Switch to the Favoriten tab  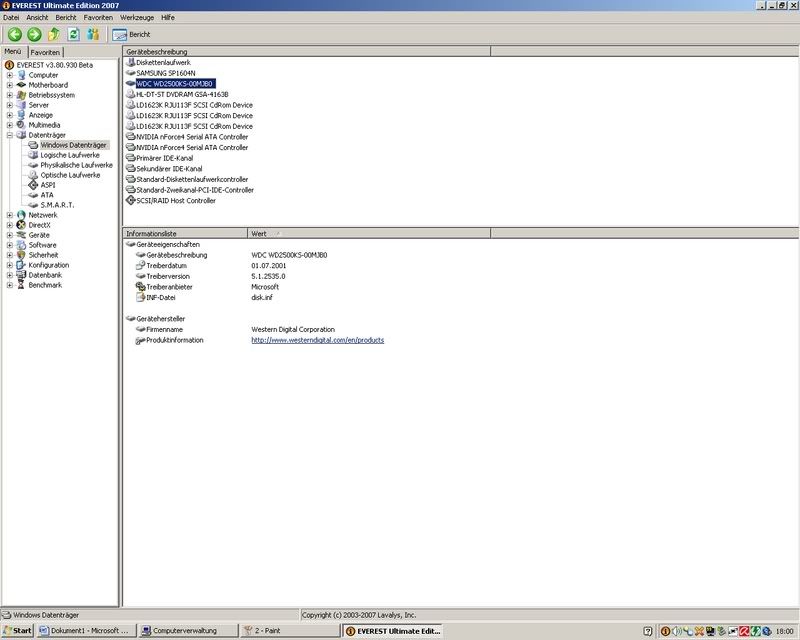pyautogui.click(x=45, y=52)
